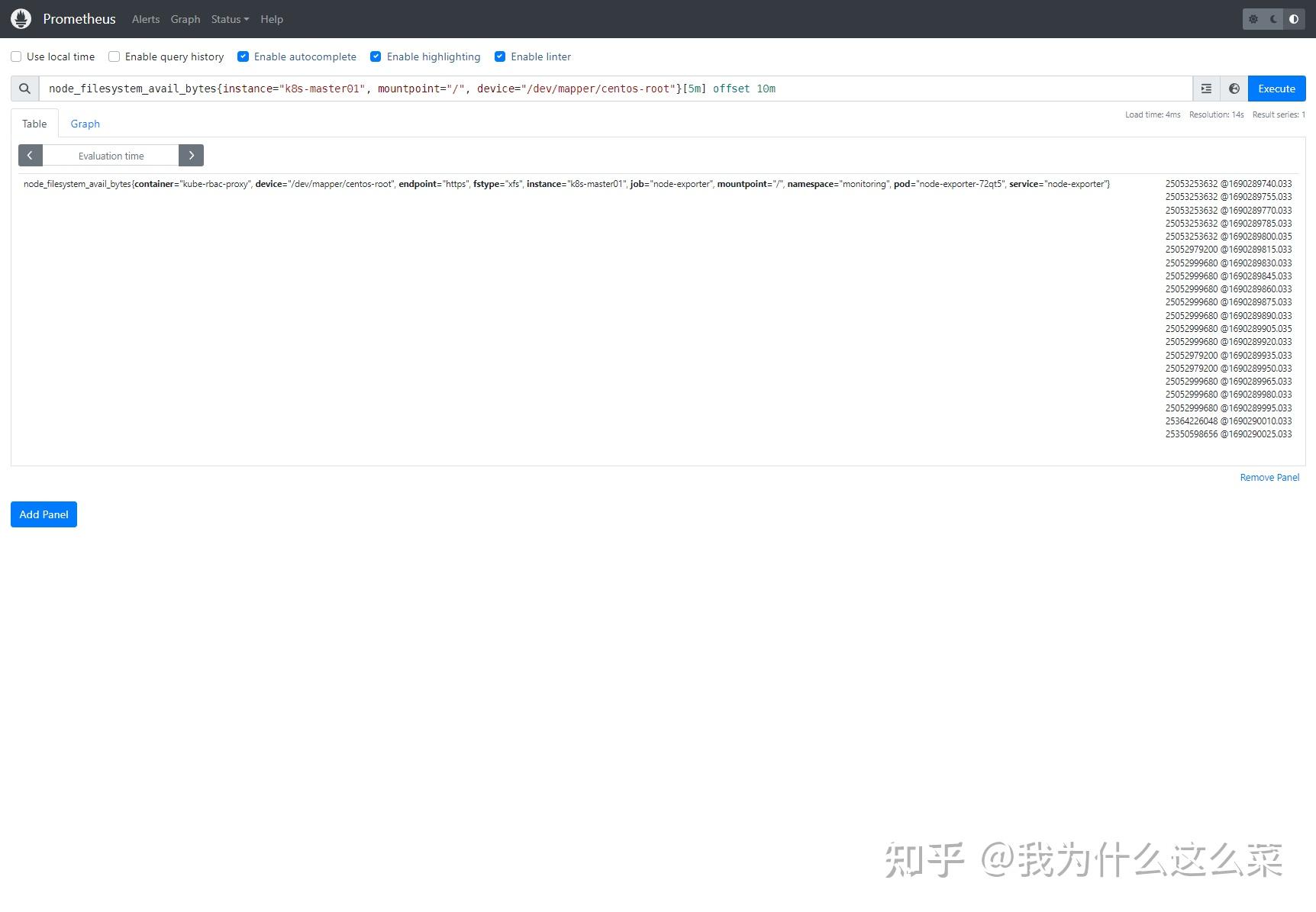1316x912 pixels.
Task: Click the 'Result series: 1' stat
Action: click(x=1279, y=114)
